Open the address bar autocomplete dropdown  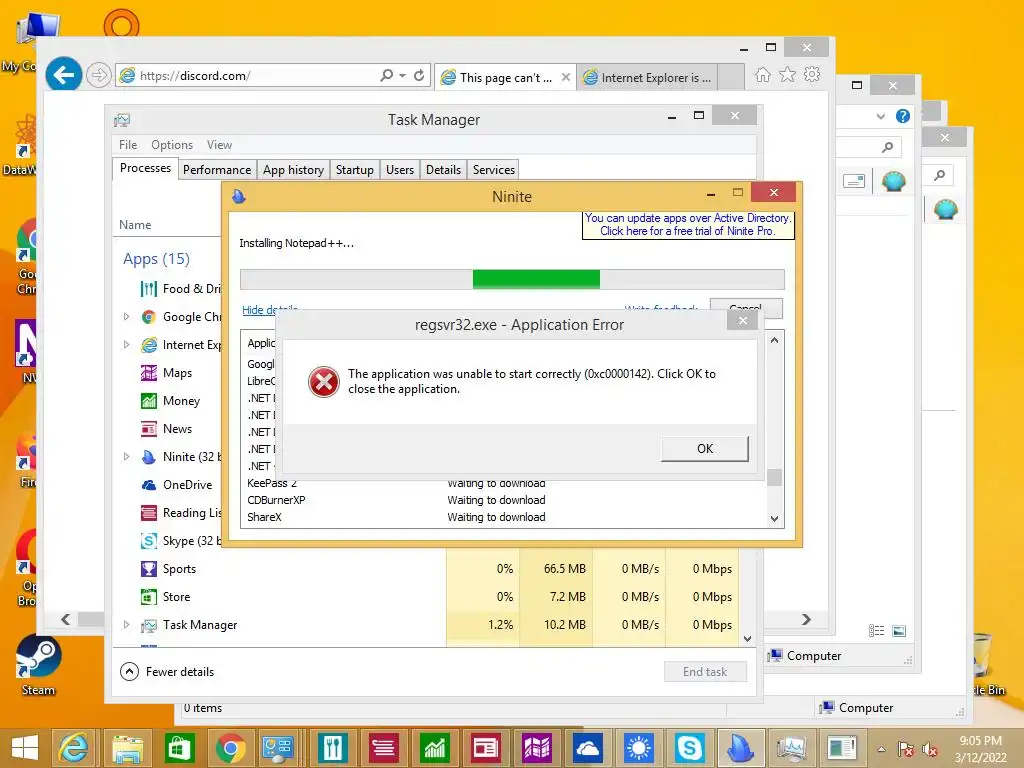[x=402, y=76]
